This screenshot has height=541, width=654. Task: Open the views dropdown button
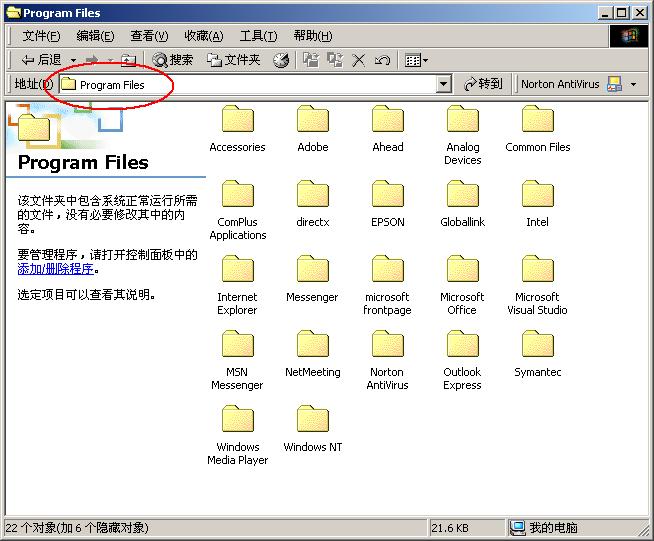[416, 60]
